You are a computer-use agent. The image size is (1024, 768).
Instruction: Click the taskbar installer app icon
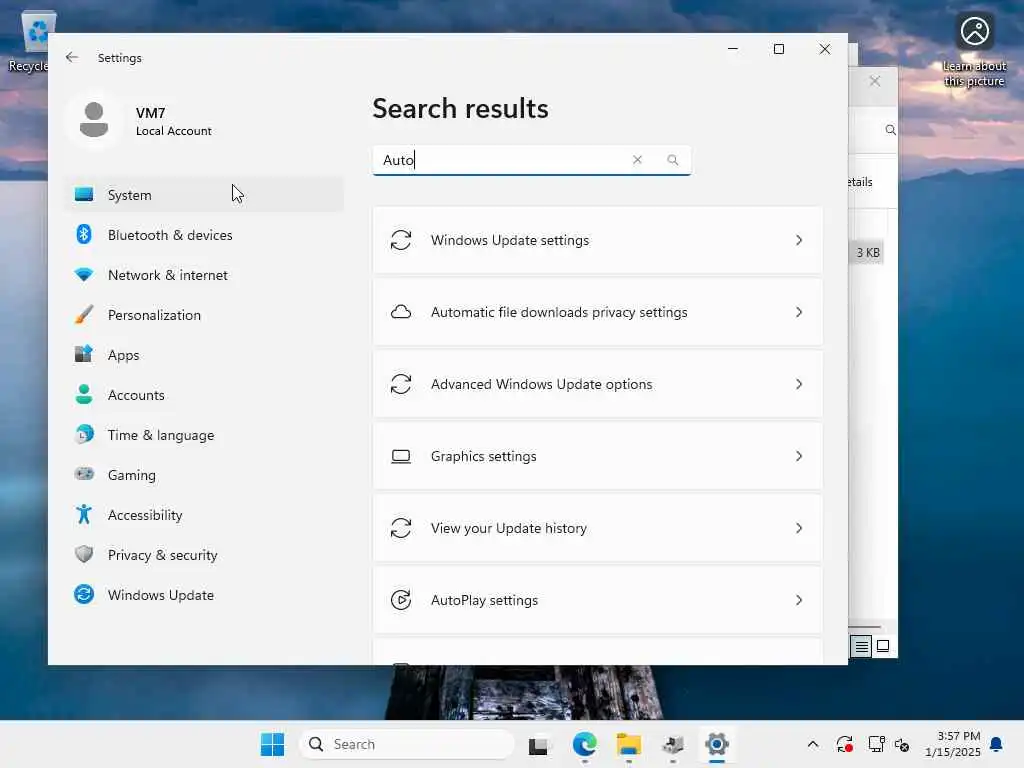673,744
